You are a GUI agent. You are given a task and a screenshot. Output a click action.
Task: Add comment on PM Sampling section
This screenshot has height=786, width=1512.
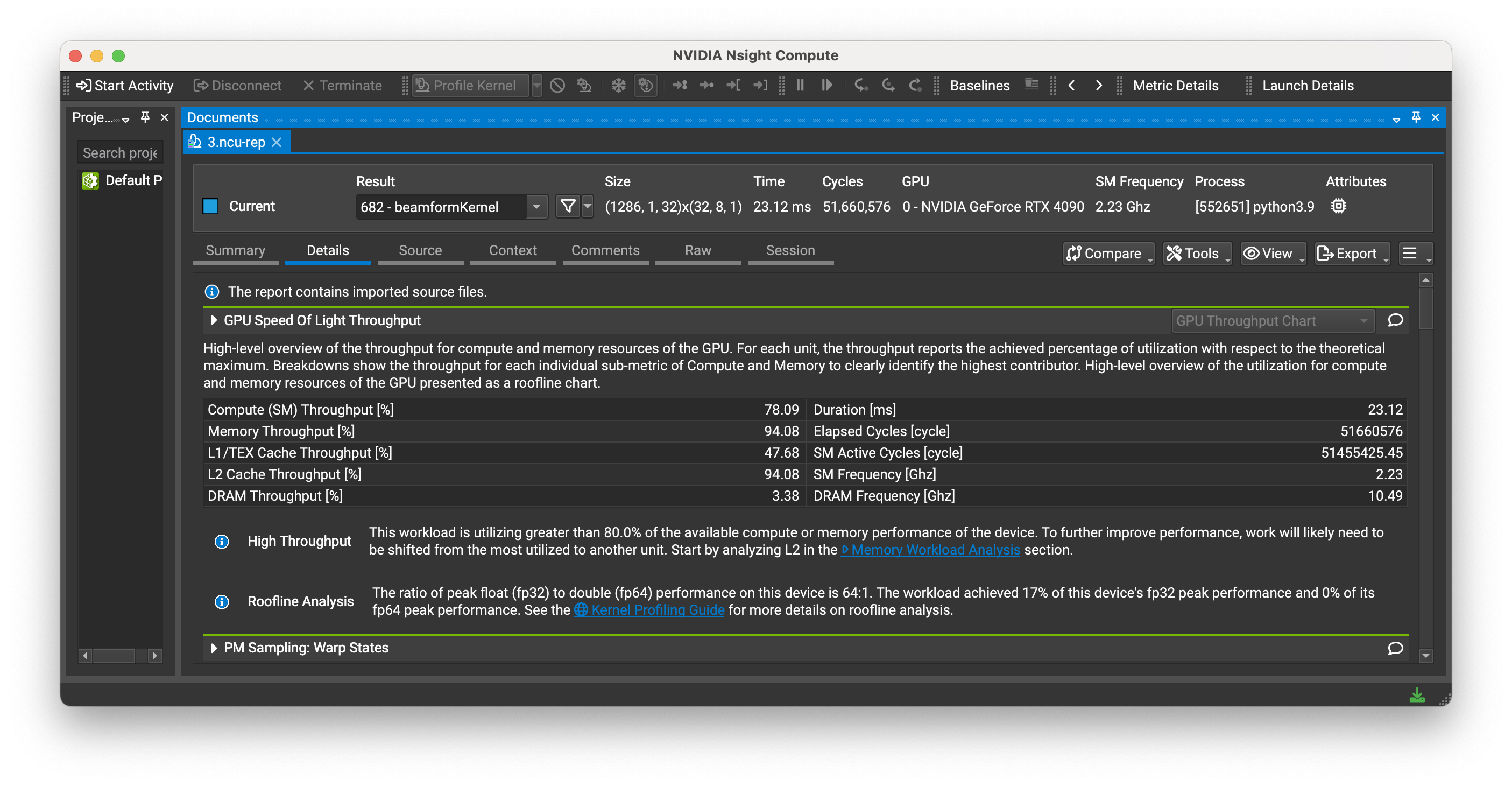click(1395, 648)
